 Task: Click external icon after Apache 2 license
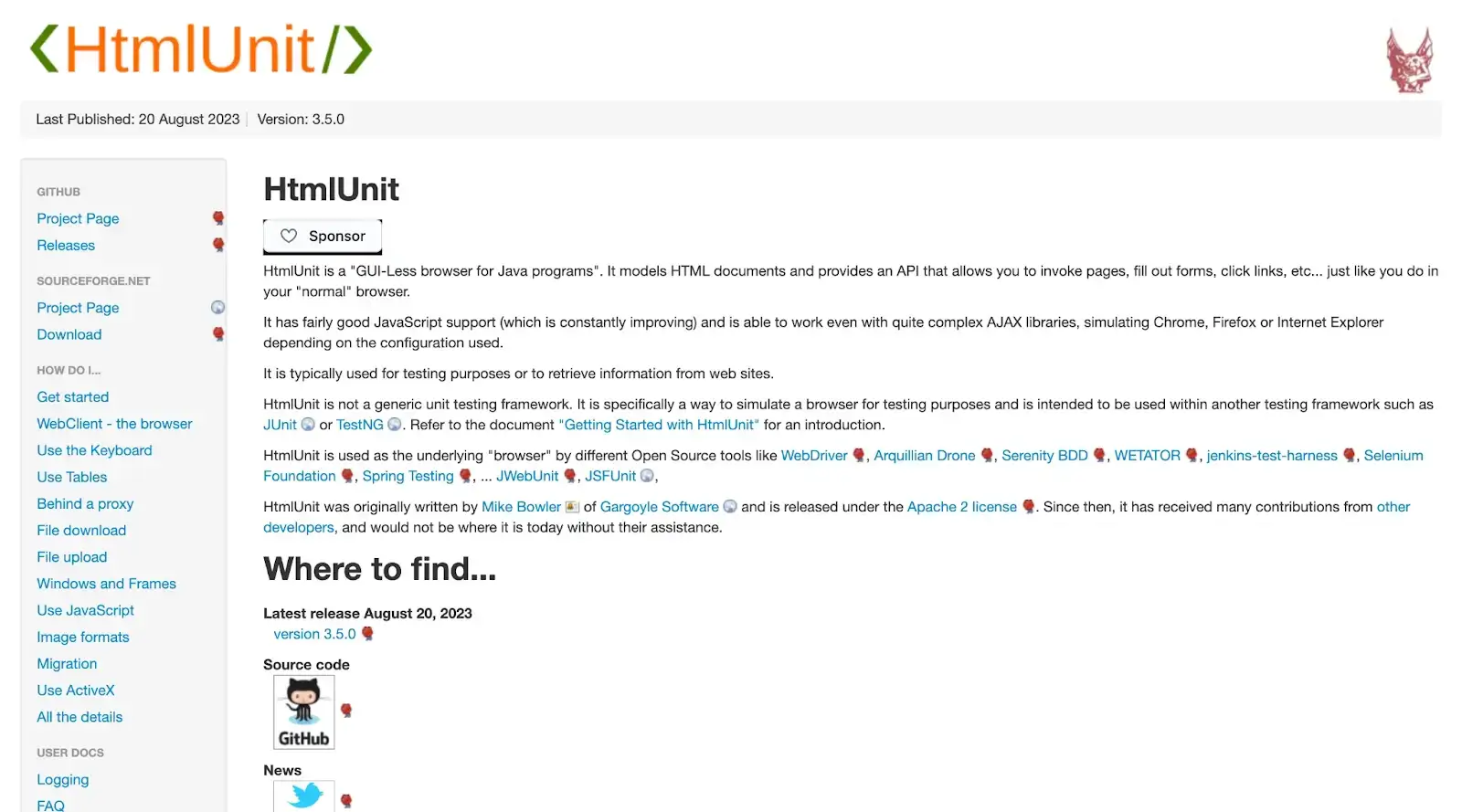(x=1028, y=507)
